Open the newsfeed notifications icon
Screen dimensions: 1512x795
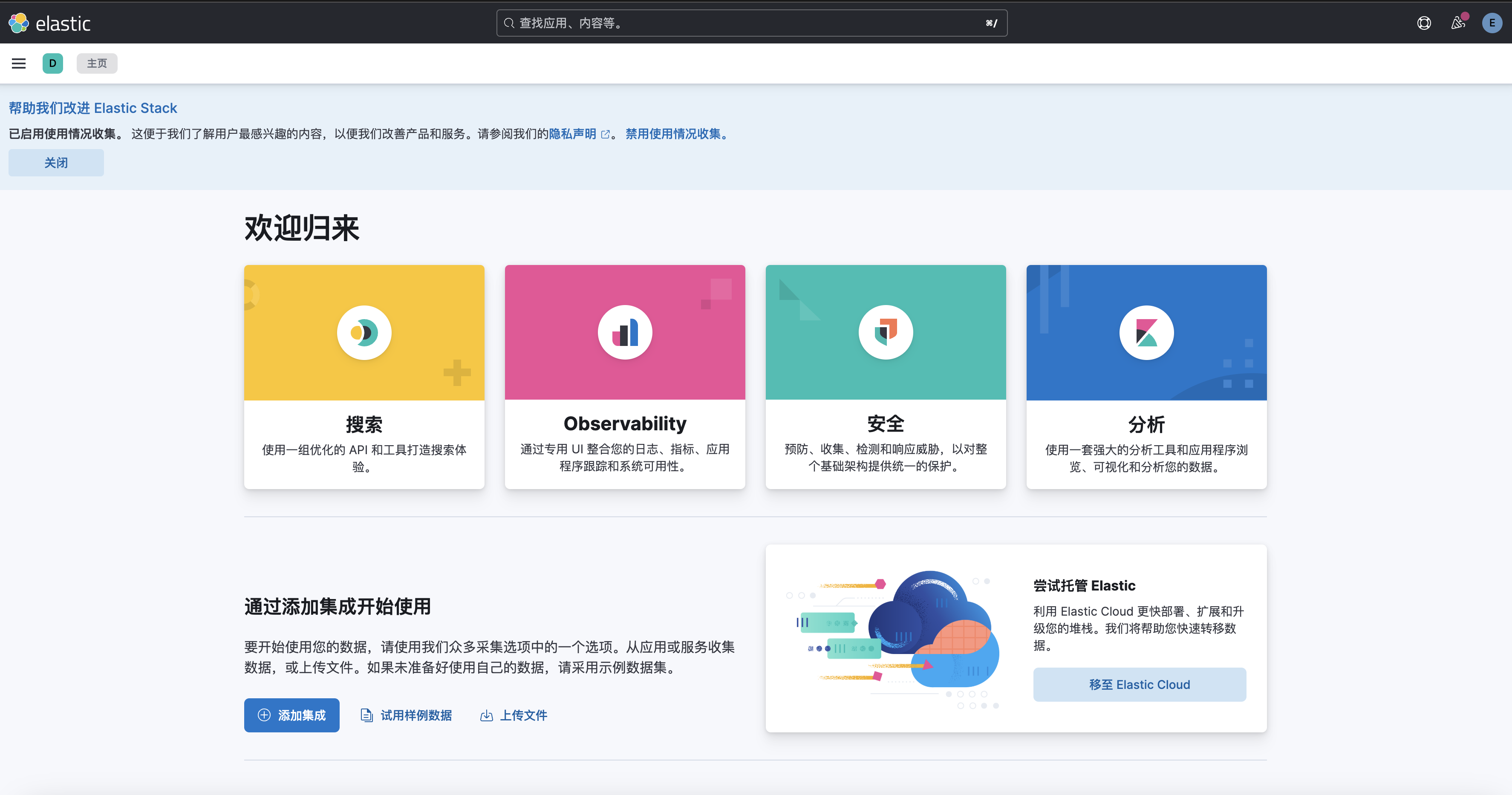click(x=1458, y=23)
